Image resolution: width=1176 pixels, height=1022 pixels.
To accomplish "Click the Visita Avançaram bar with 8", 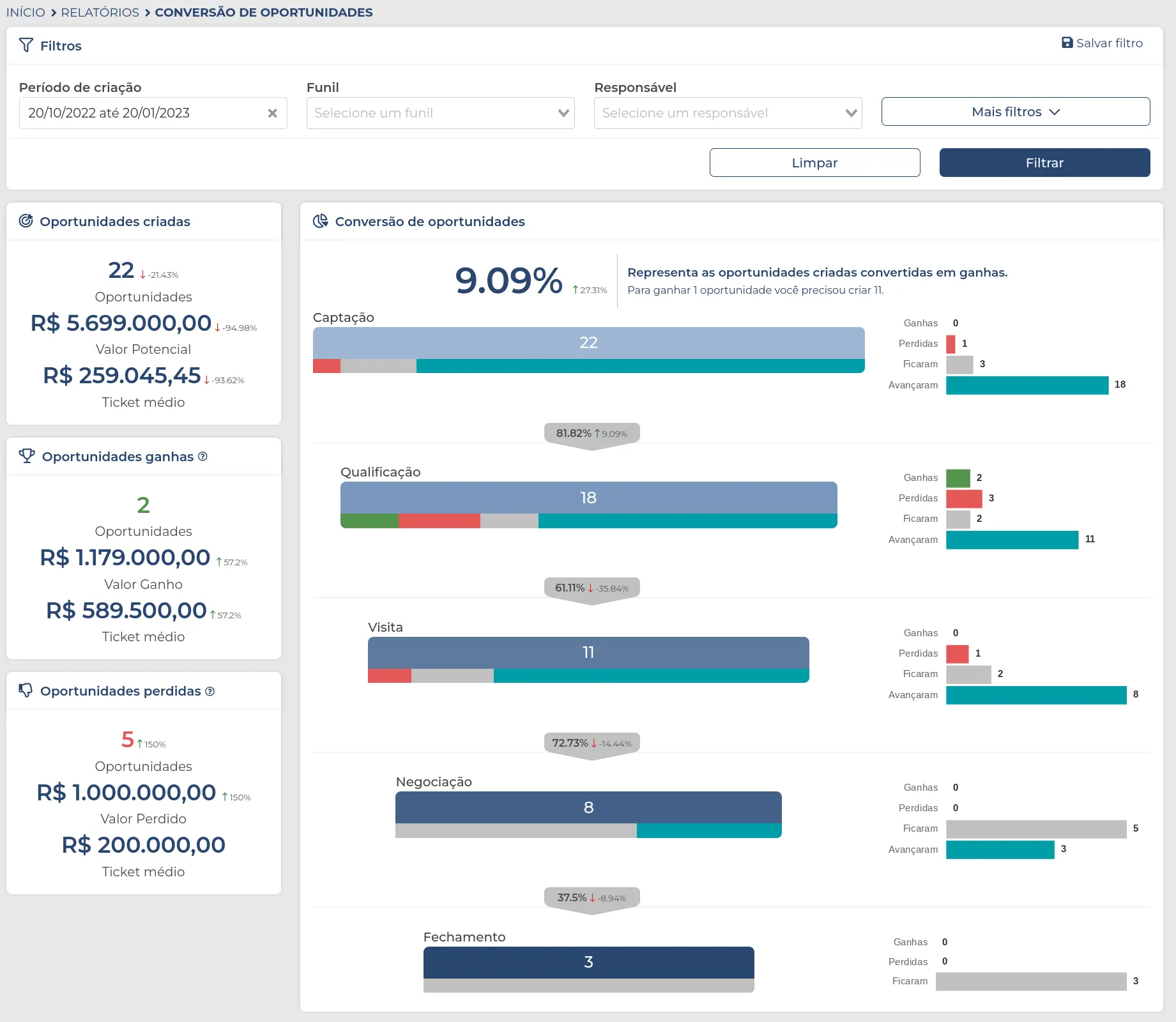I will tap(1036, 695).
